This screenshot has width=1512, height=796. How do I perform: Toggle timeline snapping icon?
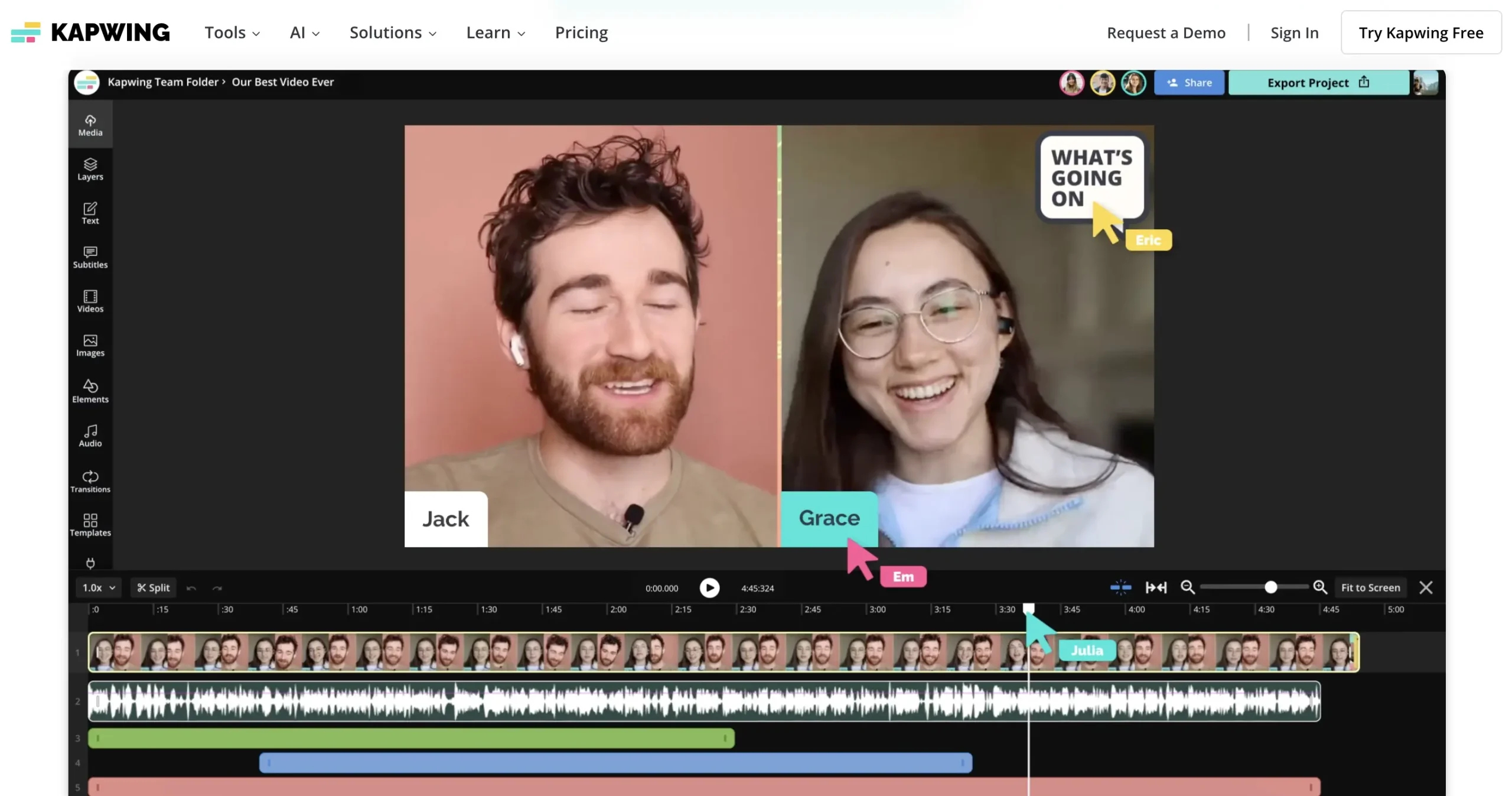(1120, 587)
